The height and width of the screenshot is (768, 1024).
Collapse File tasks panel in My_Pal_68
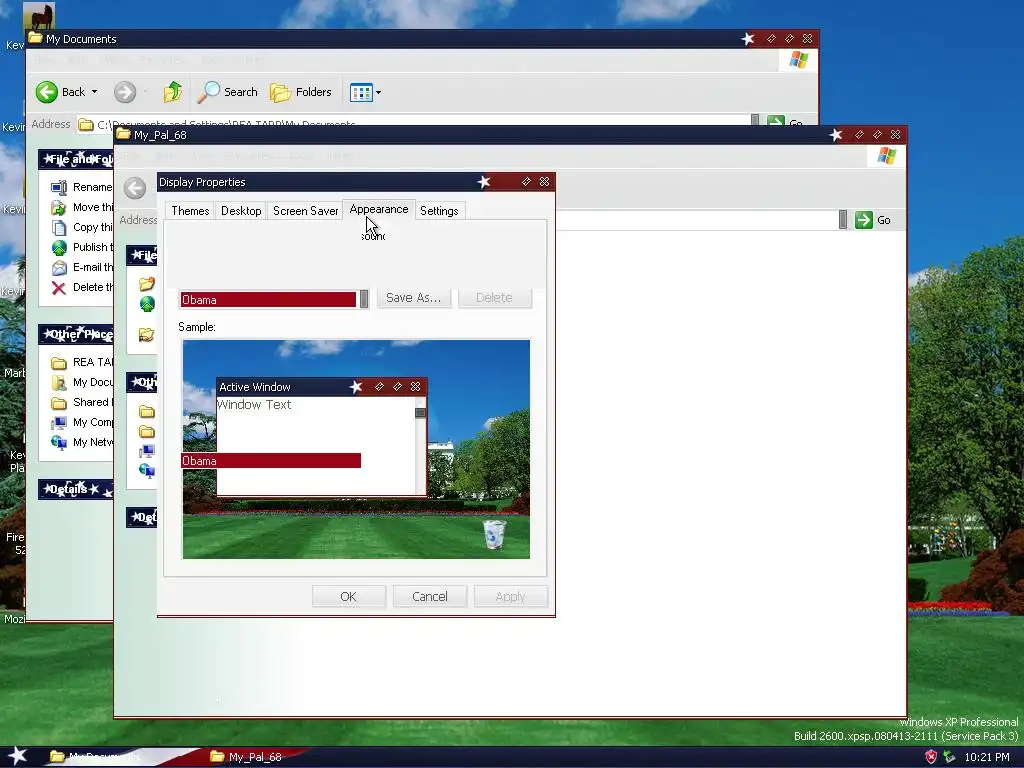coord(142,255)
